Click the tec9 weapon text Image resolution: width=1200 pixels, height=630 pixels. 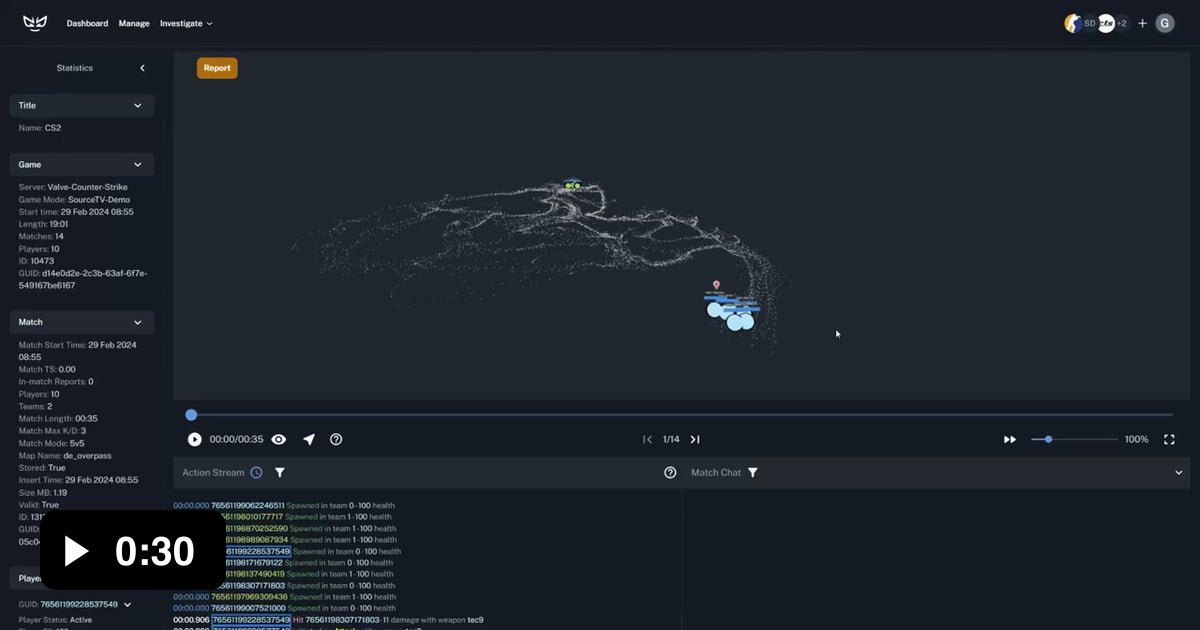coord(476,620)
